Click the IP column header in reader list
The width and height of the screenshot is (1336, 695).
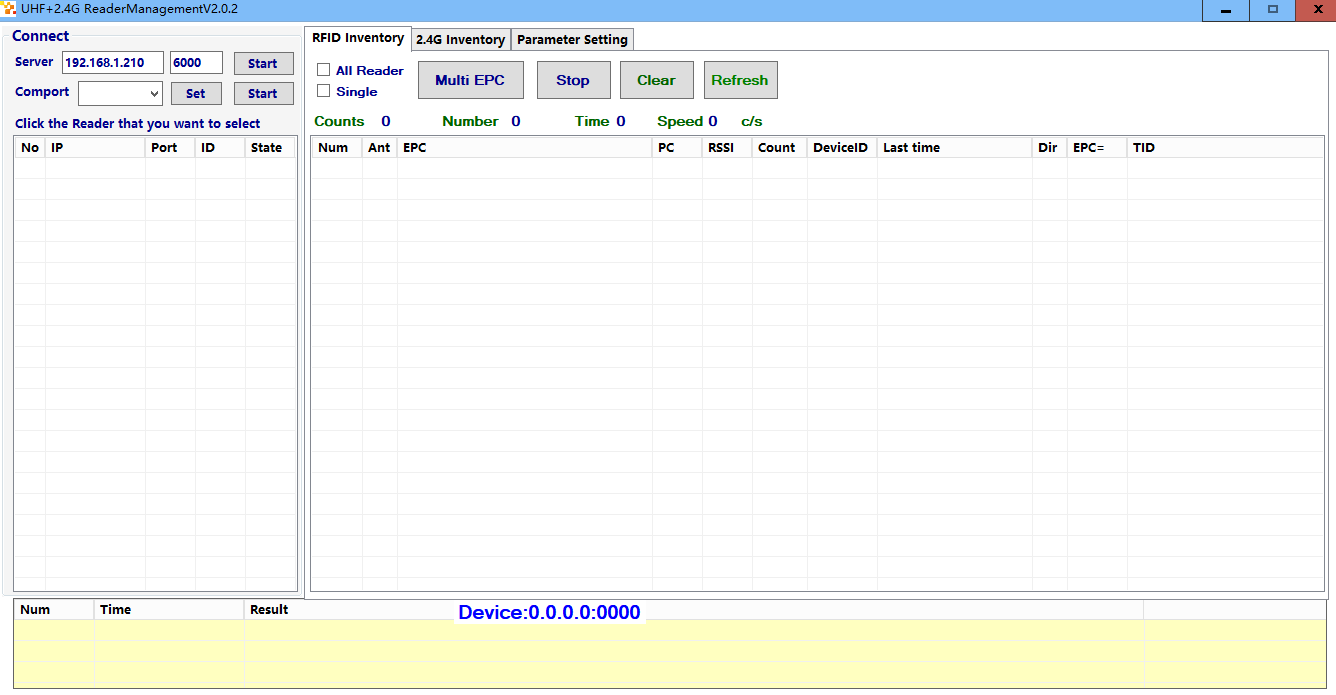(95, 147)
